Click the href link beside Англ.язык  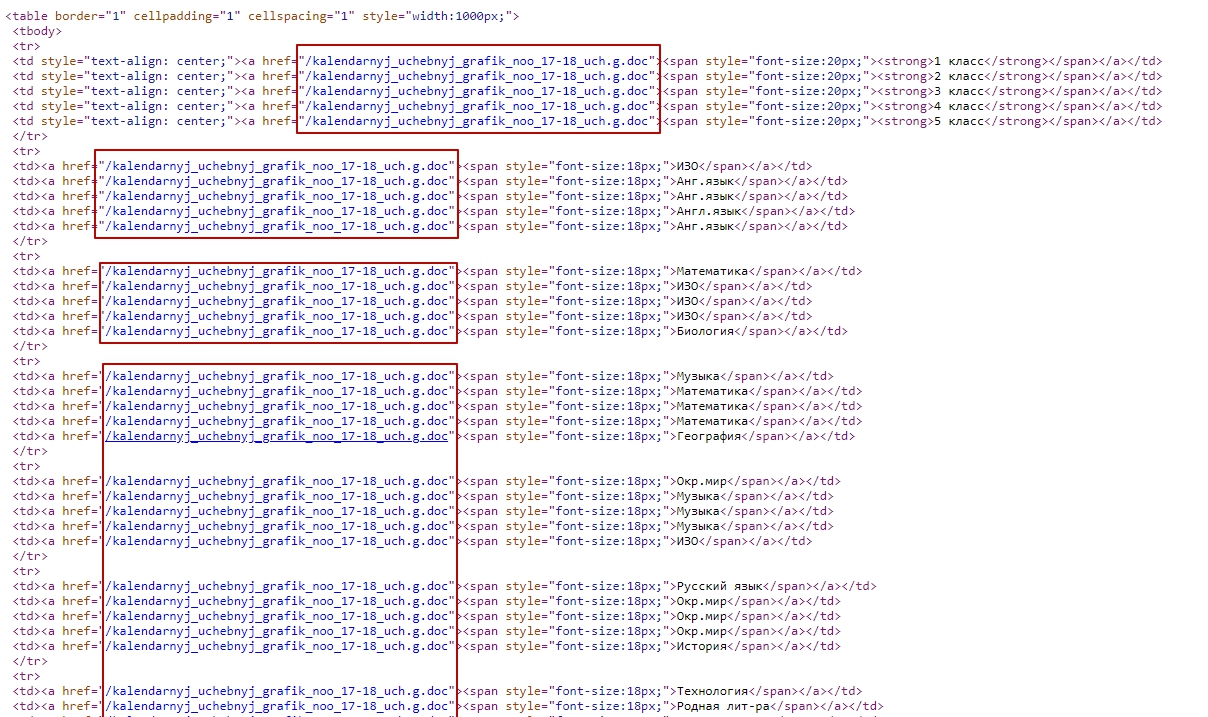click(x=277, y=211)
